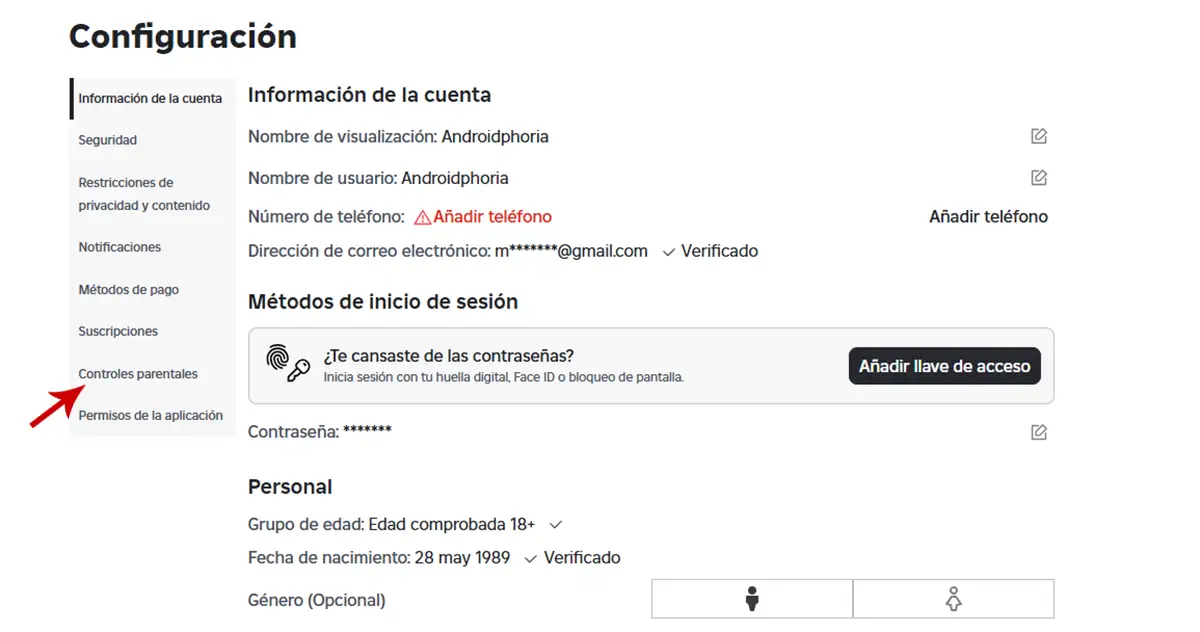Screen dimensions: 1200x632
Task: Click the email Verificado checkmark
Action: click(669, 252)
